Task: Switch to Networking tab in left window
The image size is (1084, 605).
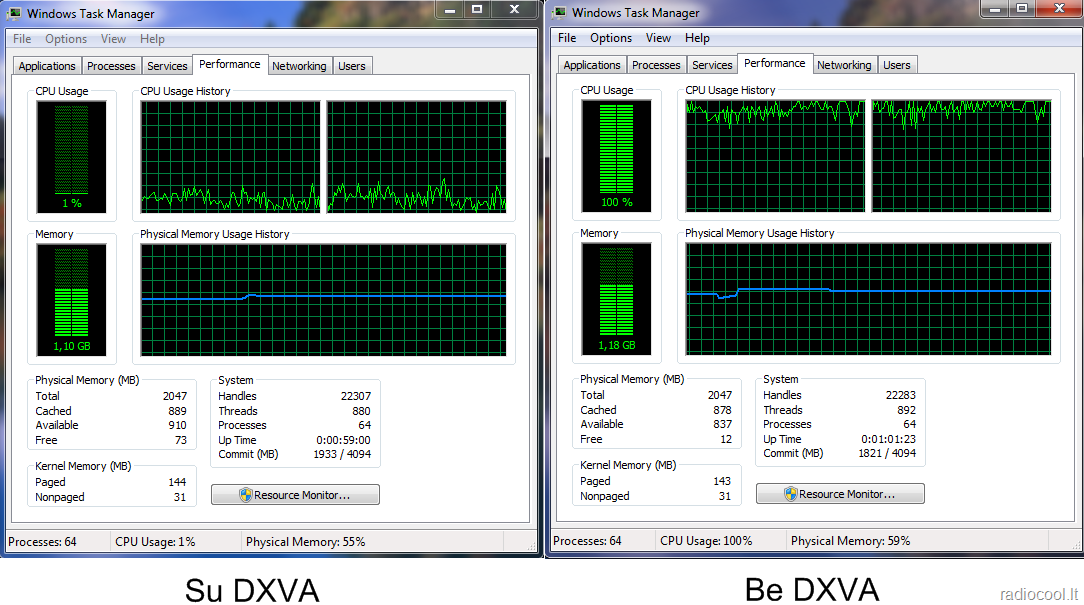Action: (299, 66)
